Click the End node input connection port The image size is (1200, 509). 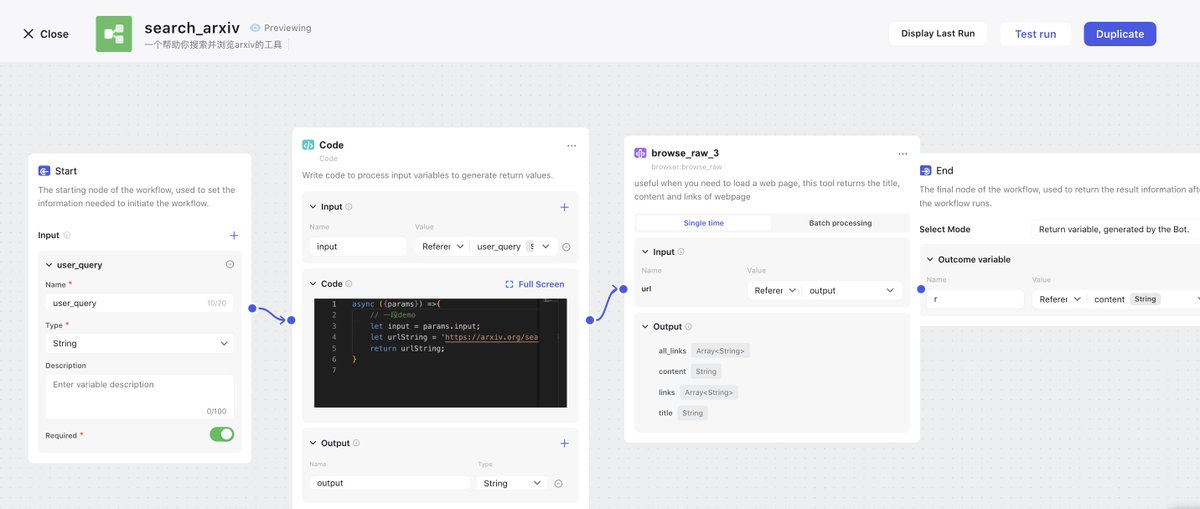click(x=920, y=290)
